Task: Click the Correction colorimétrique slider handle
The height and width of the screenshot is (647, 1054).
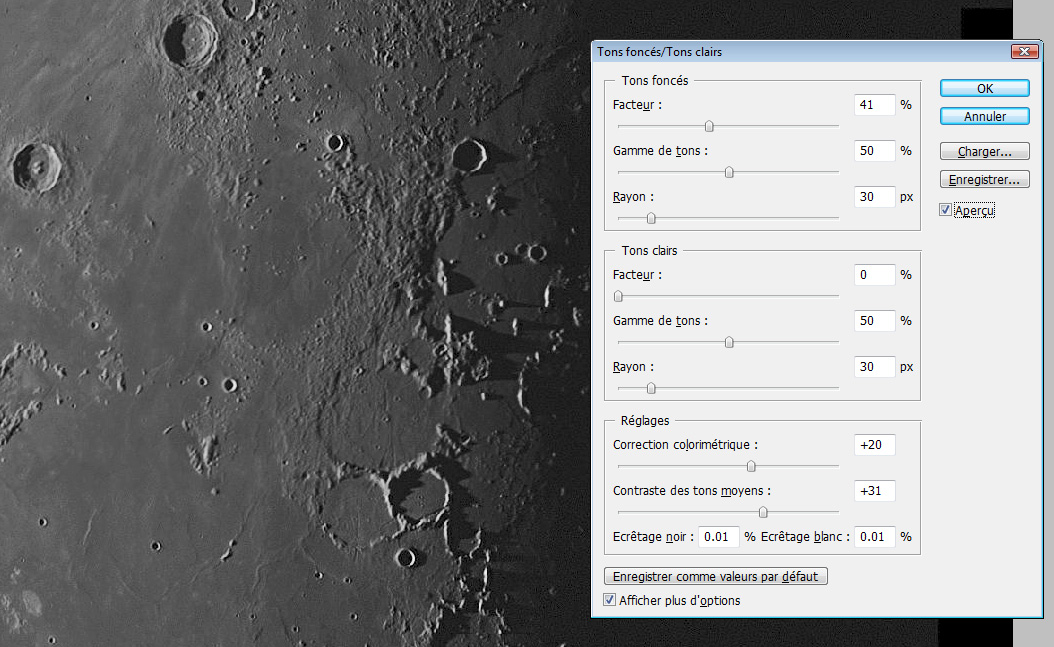Action: click(751, 466)
